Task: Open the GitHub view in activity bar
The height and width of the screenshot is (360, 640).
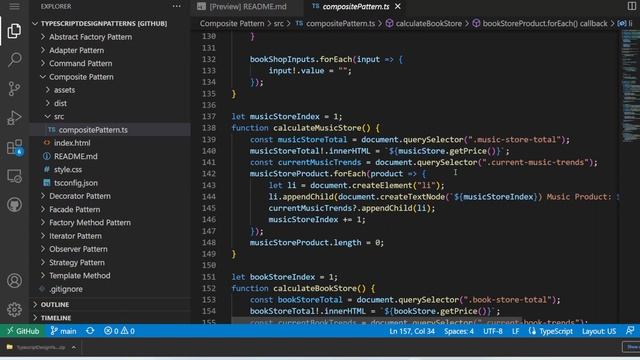Action: point(14,204)
